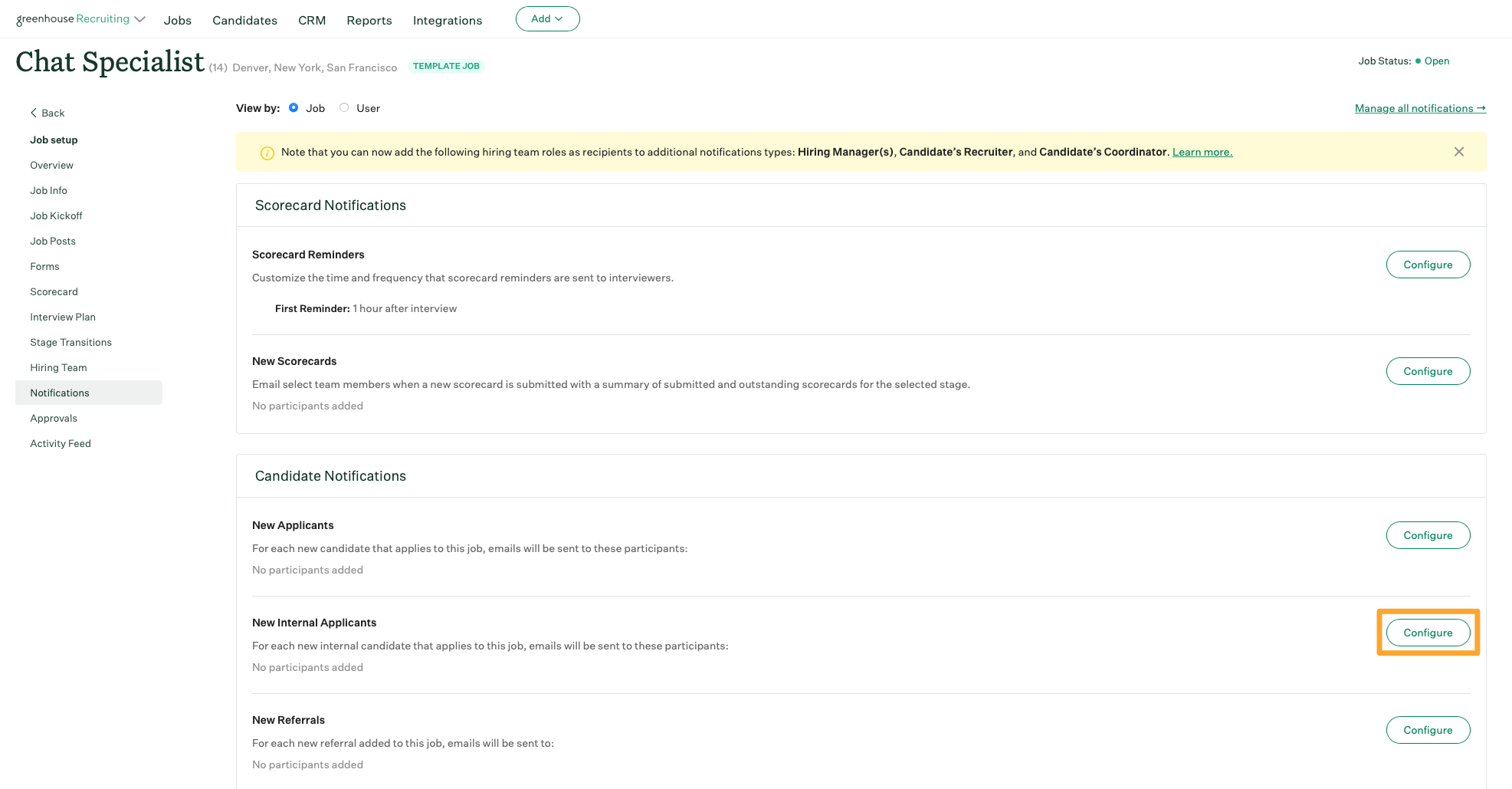Click the info icon in the yellow banner
This screenshot has height=789, width=1512.
click(x=267, y=153)
